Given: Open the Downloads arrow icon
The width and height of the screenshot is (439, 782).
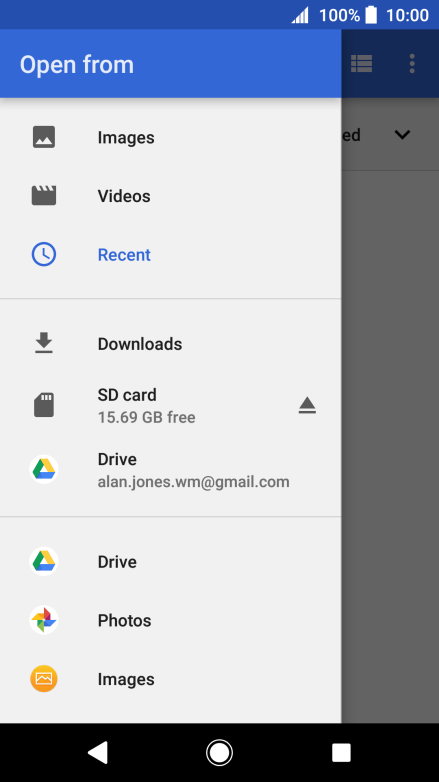Looking at the screenshot, I should (x=44, y=343).
